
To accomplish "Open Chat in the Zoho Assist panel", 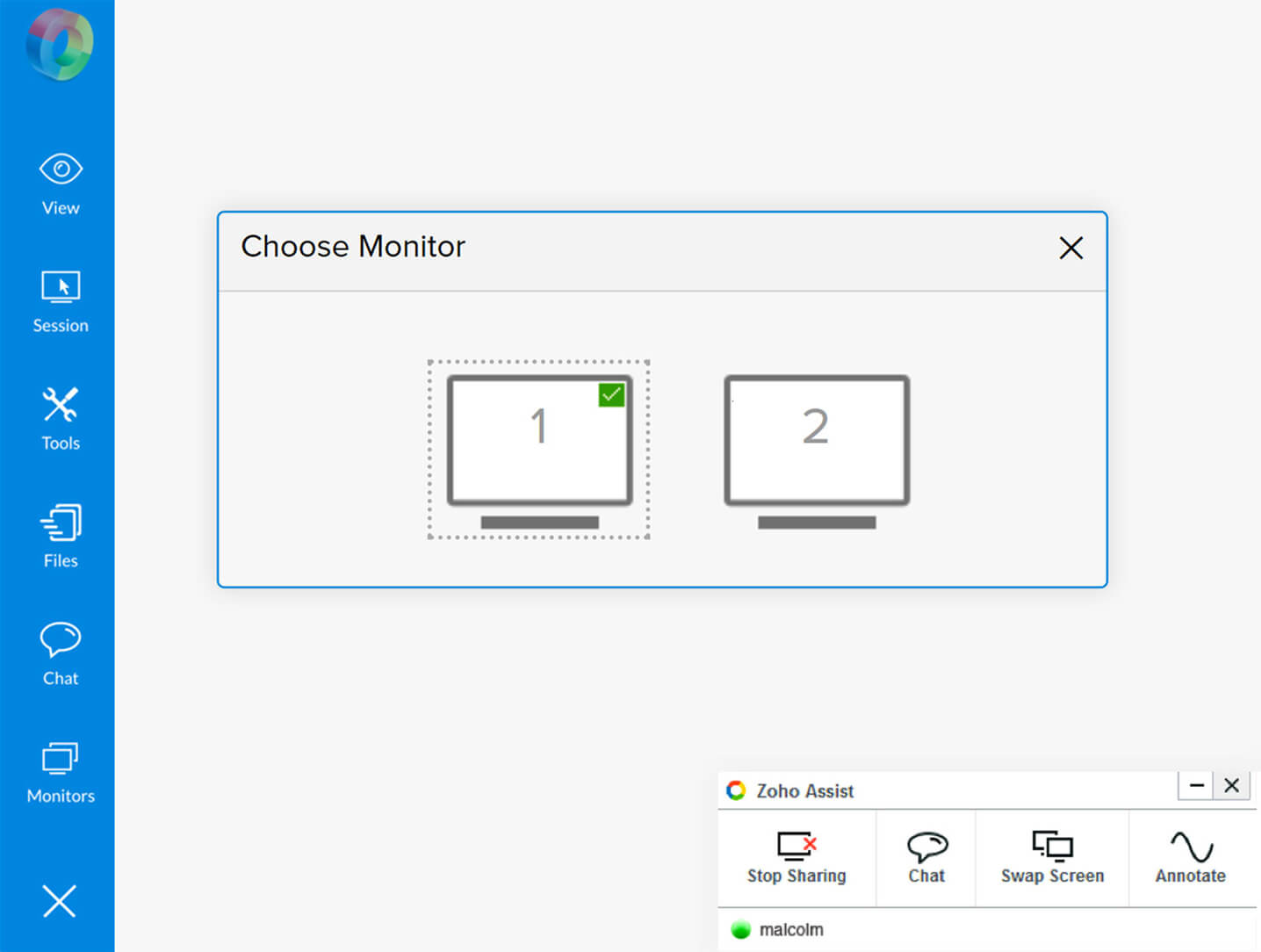I will point(926,857).
